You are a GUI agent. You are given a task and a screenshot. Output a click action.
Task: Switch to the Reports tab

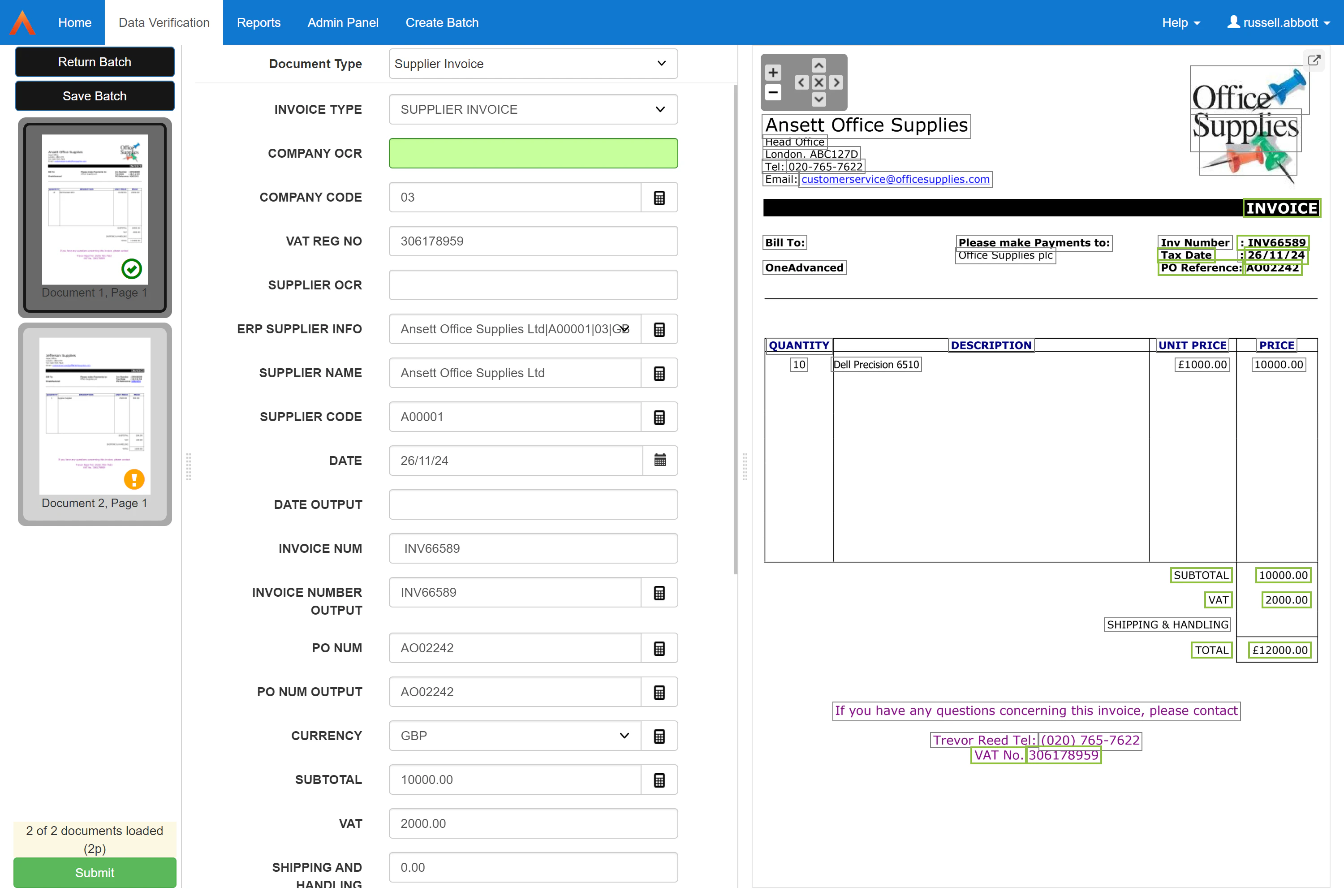tap(258, 22)
